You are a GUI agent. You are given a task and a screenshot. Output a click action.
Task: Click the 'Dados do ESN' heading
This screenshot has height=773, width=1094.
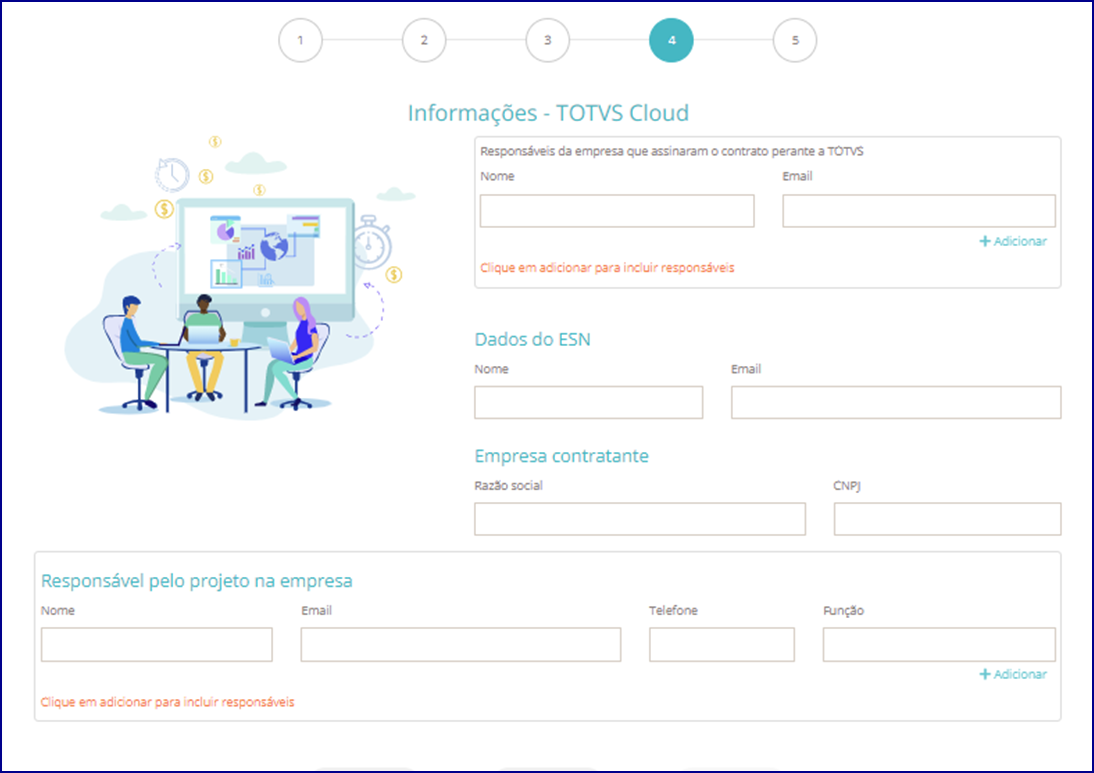532,340
